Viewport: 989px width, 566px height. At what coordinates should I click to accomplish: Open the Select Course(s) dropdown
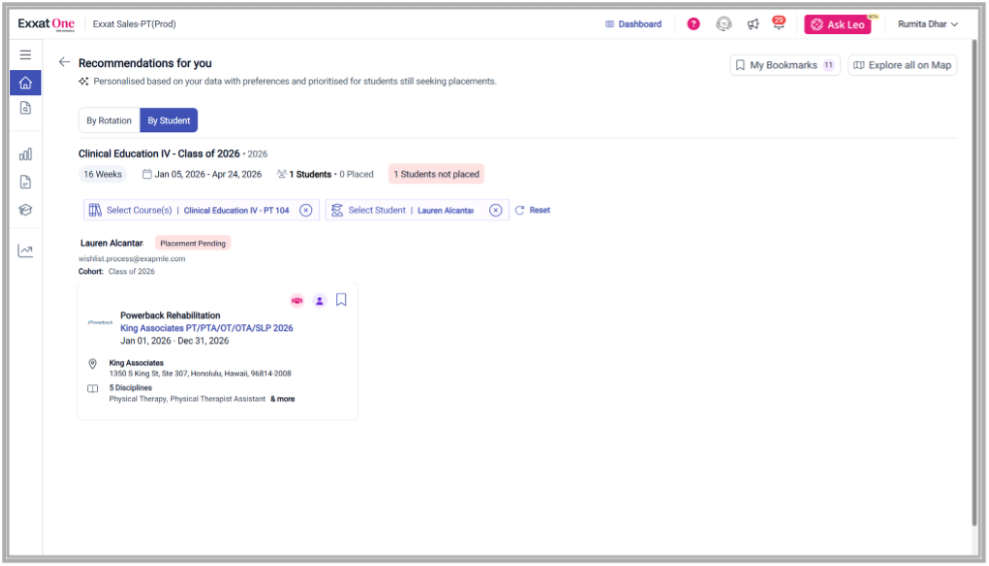(139, 210)
